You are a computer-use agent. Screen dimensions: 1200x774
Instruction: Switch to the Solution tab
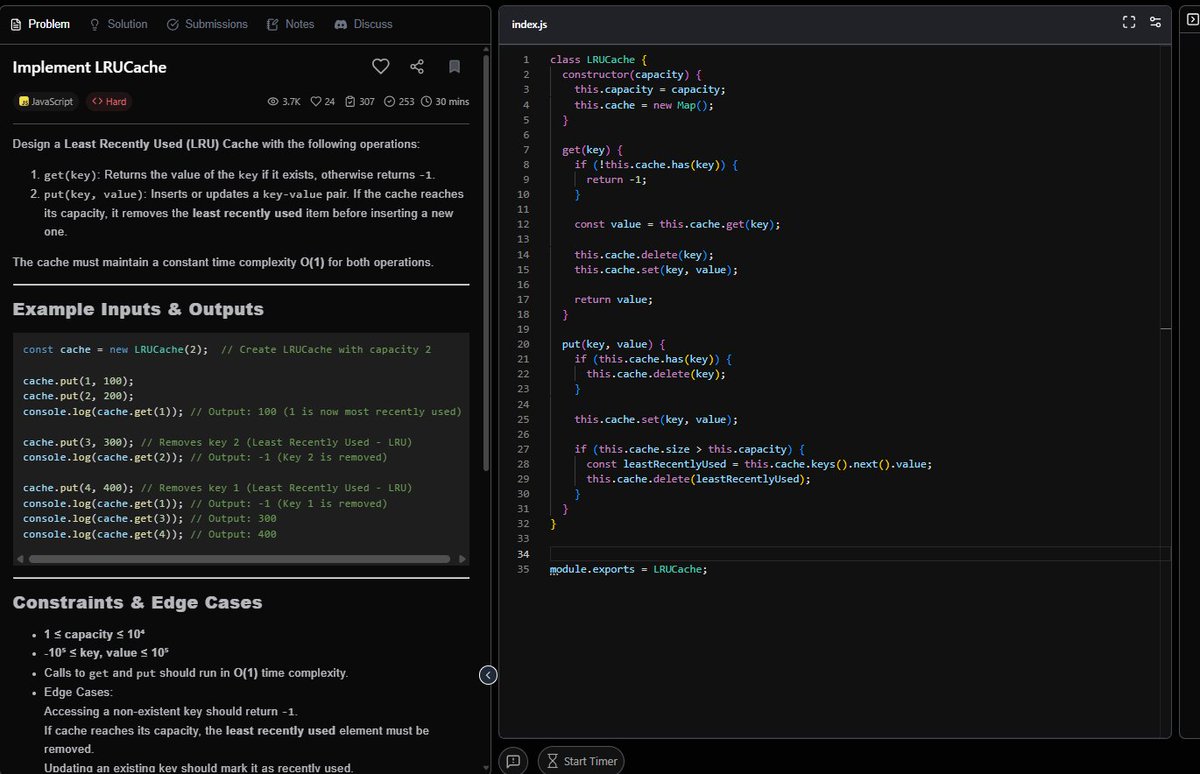[x=119, y=24]
